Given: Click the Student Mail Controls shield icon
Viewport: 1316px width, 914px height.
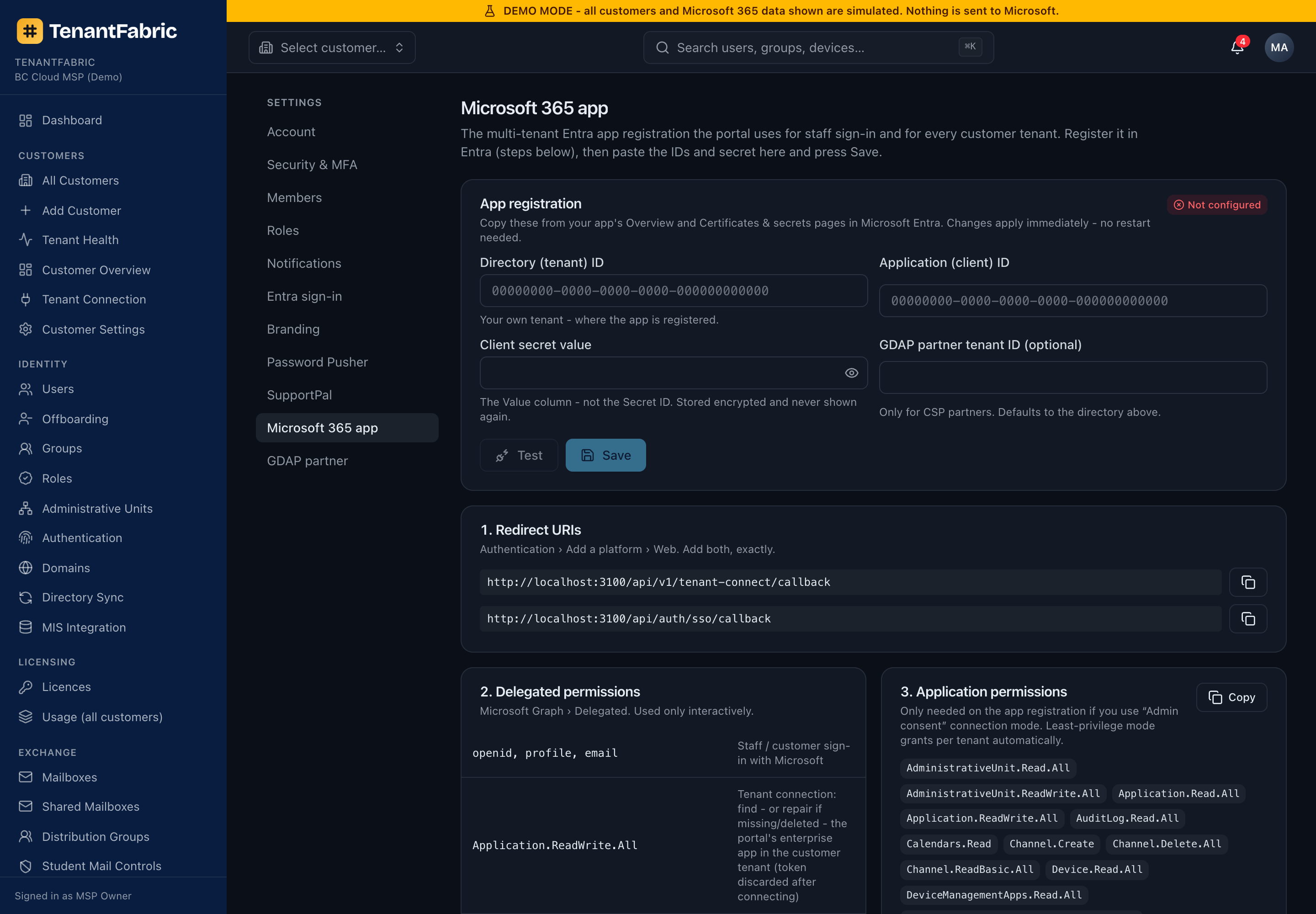Looking at the screenshot, I should pyautogui.click(x=26, y=866).
